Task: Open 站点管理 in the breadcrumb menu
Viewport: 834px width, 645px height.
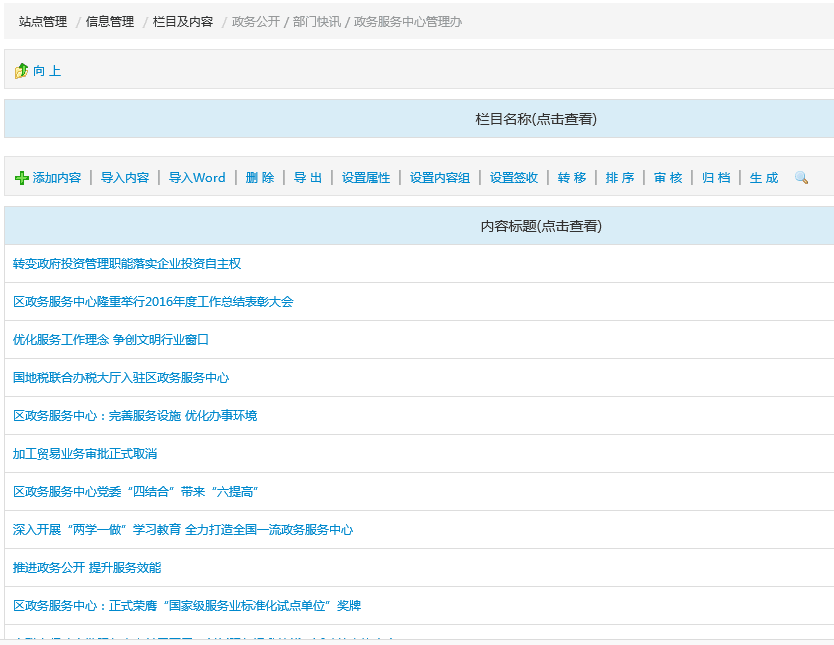Action: 43,21
